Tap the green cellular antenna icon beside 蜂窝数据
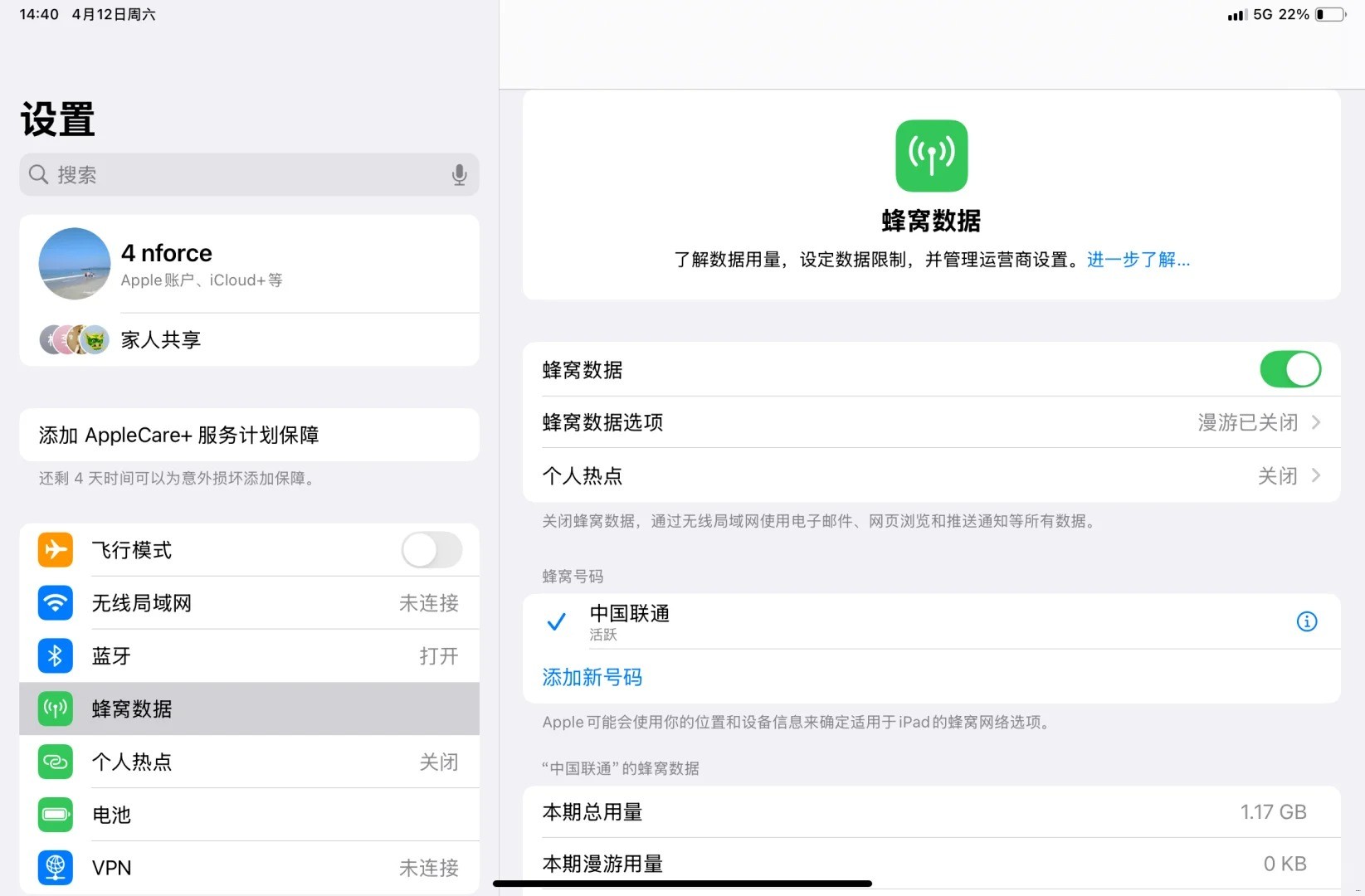The image size is (1365, 896). coord(55,709)
